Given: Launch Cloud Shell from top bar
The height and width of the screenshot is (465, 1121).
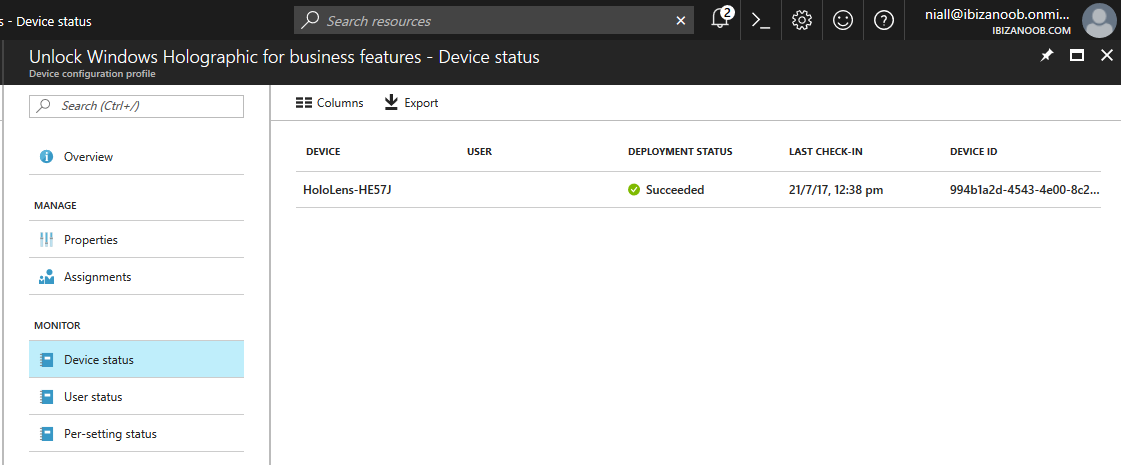Looking at the screenshot, I should 761,21.
